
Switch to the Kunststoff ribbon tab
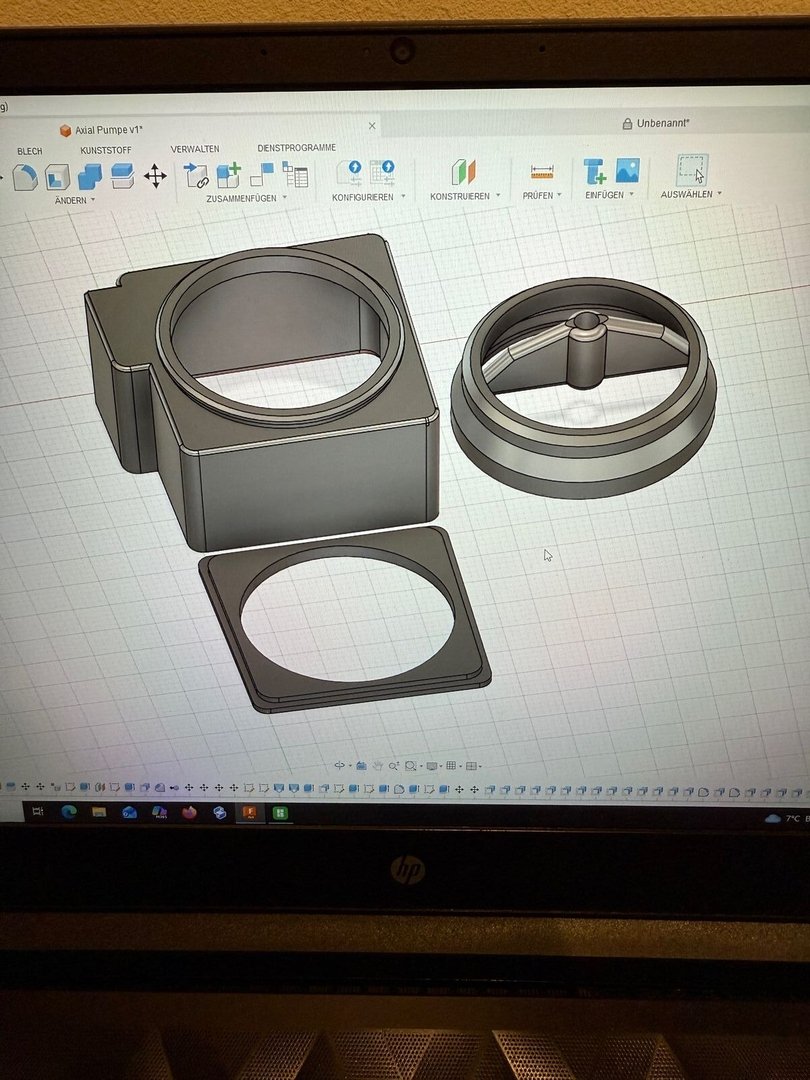106,150
